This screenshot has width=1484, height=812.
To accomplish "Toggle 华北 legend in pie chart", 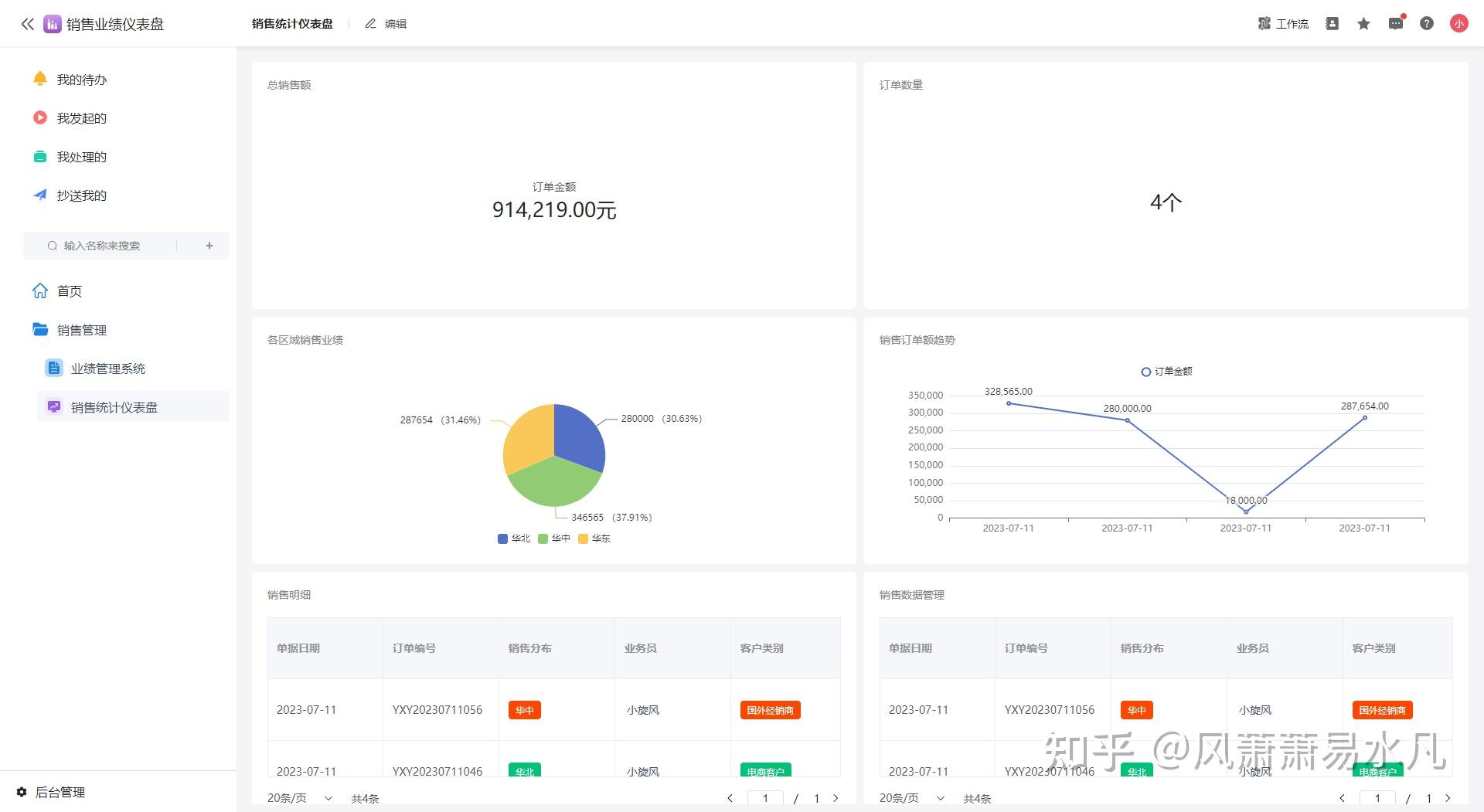I will pos(514,539).
